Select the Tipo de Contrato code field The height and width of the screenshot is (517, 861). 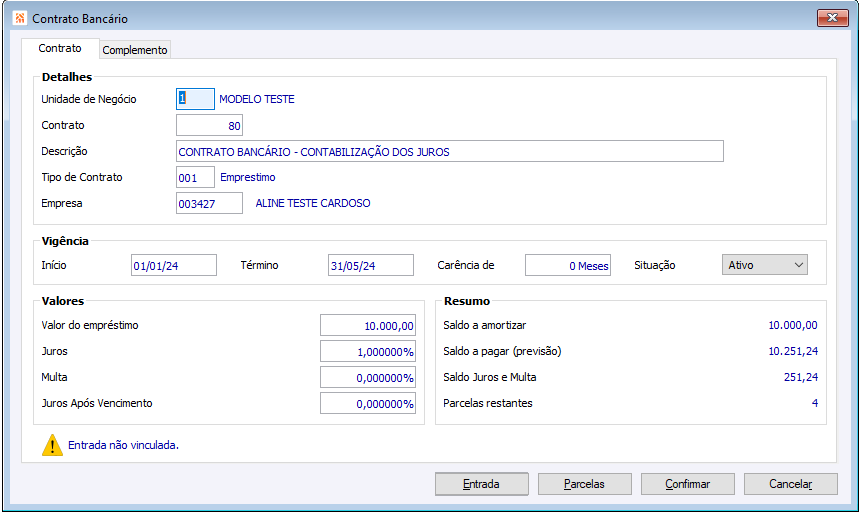tap(195, 178)
